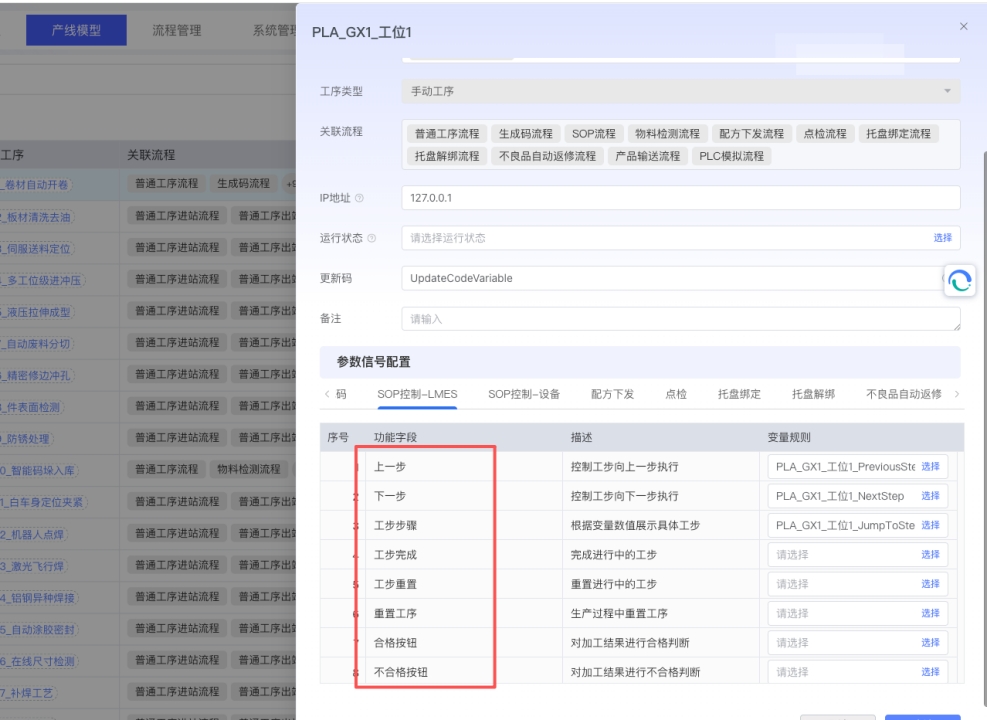The image size is (987, 720).
Task: Switch to the 配方下发 tab
Action: tap(612, 394)
